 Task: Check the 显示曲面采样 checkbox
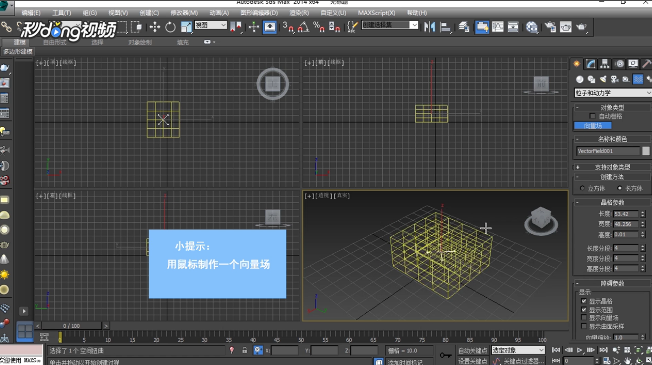[x=584, y=326]
